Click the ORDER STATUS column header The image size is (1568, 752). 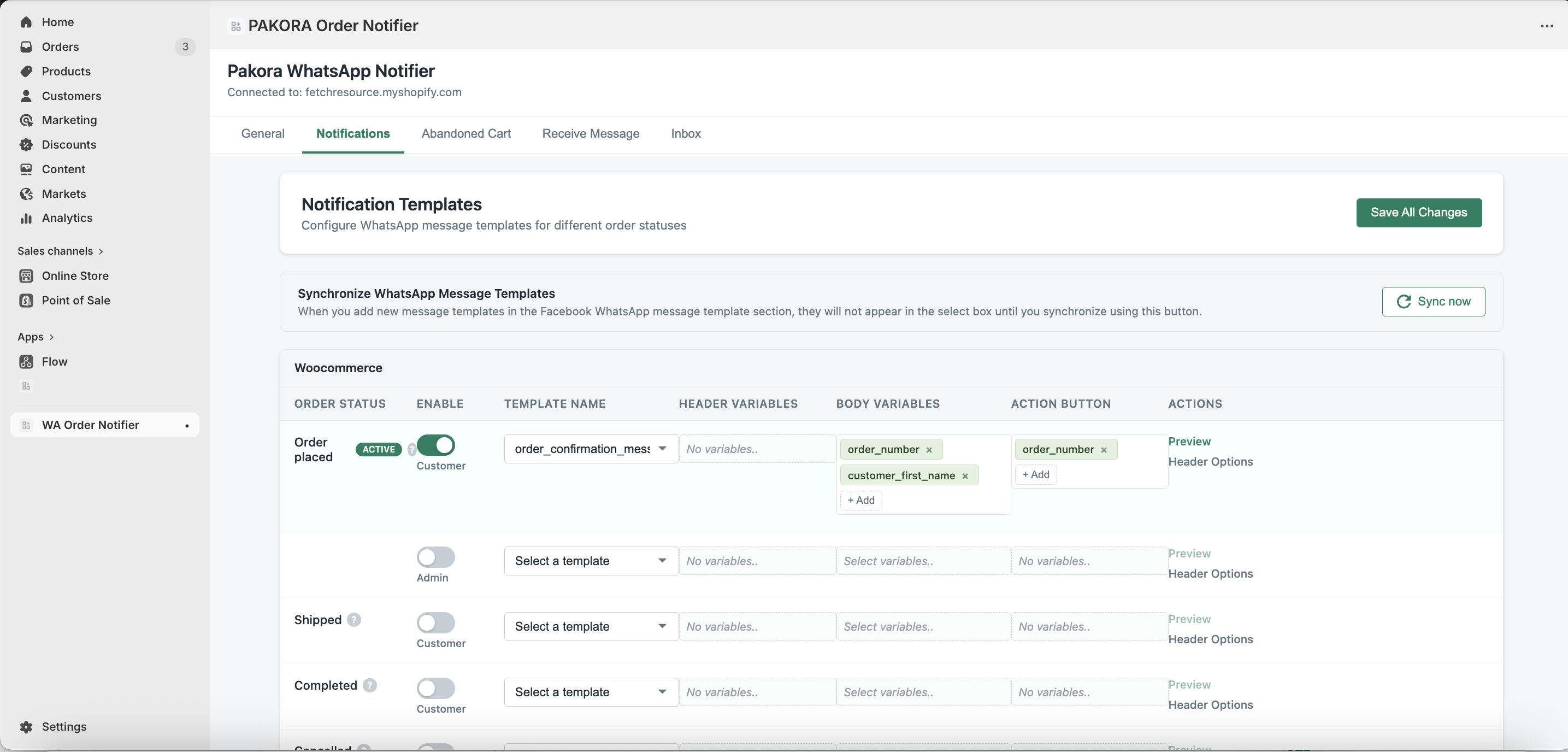340,404
